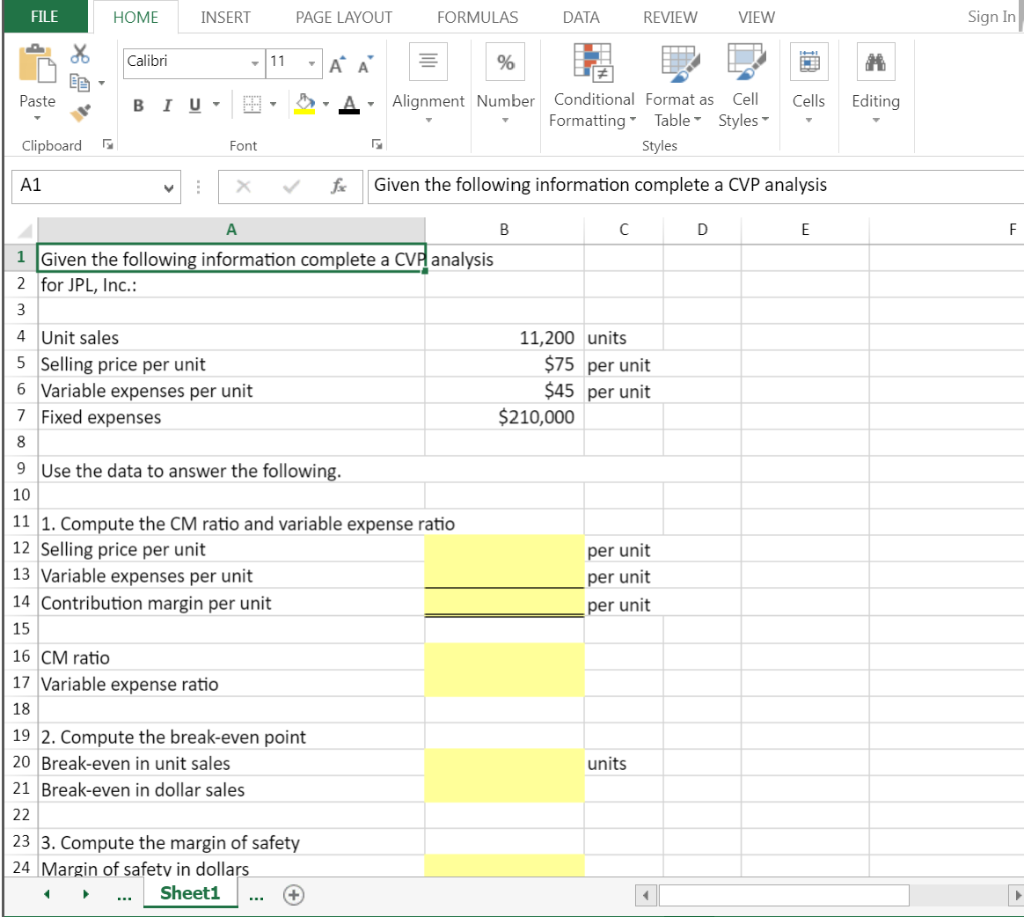Switch to the FORMULAS tab

click(x=477, y=18)
